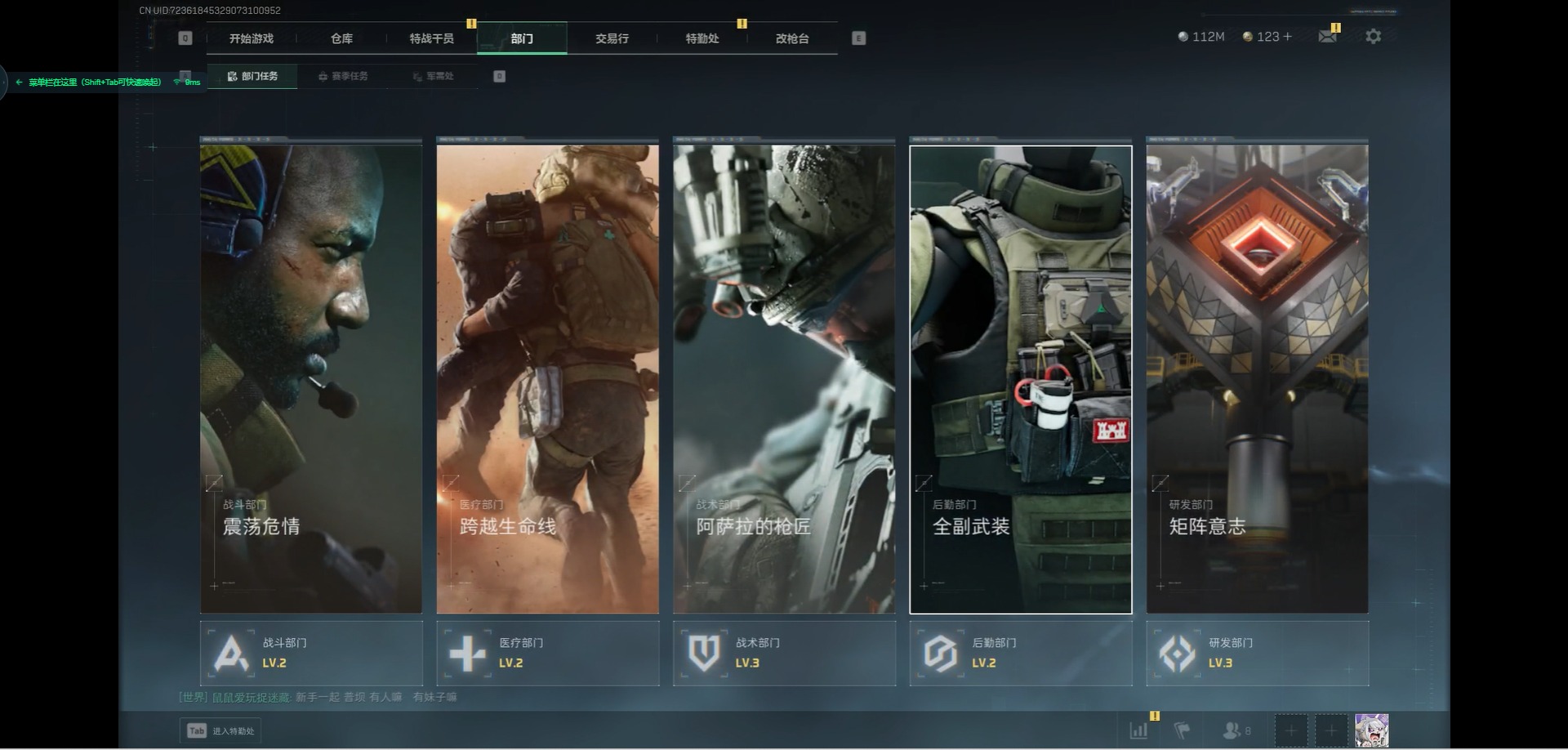Click the 菜单栏在这里 overlay hint text

pos(95,82)
